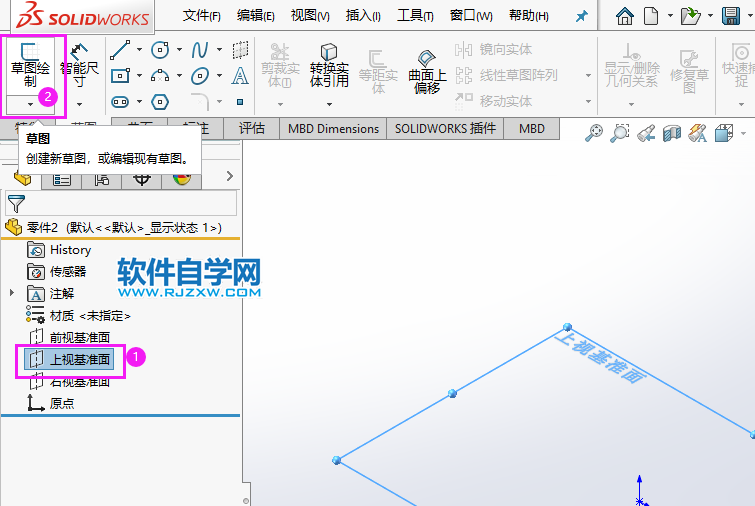
Task: Select the Line sketch tool
Action: (x=120, y=50)
